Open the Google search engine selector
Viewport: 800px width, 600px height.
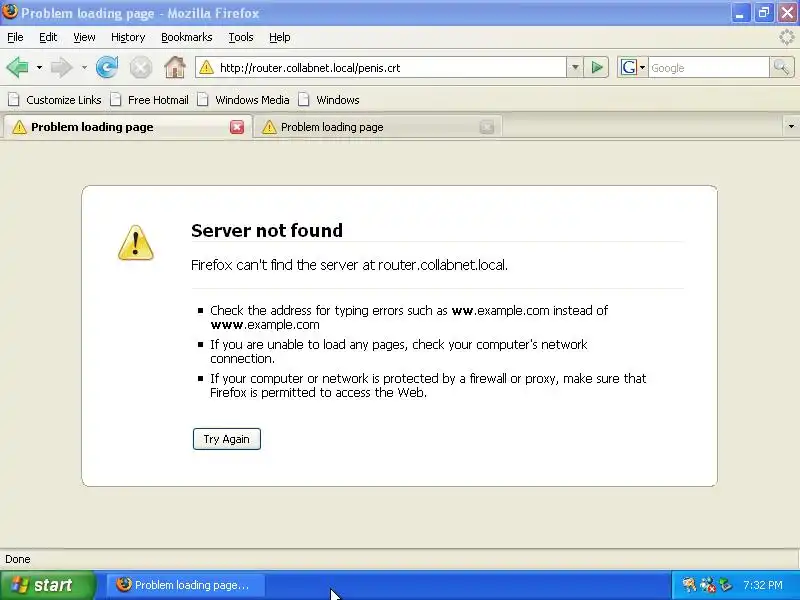[633, 67]
